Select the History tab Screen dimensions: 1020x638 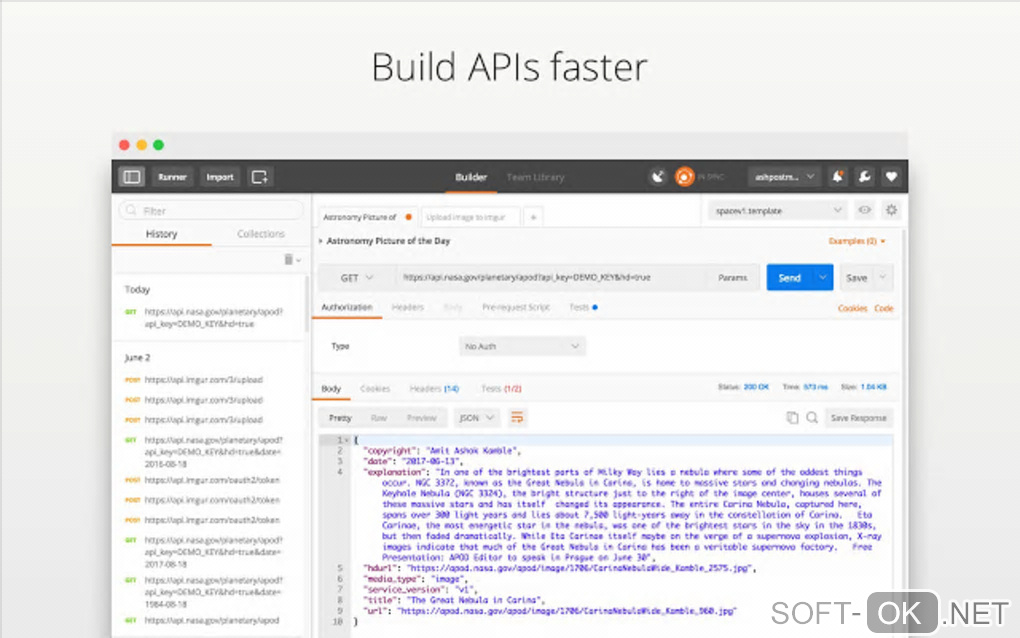point(161,234)
